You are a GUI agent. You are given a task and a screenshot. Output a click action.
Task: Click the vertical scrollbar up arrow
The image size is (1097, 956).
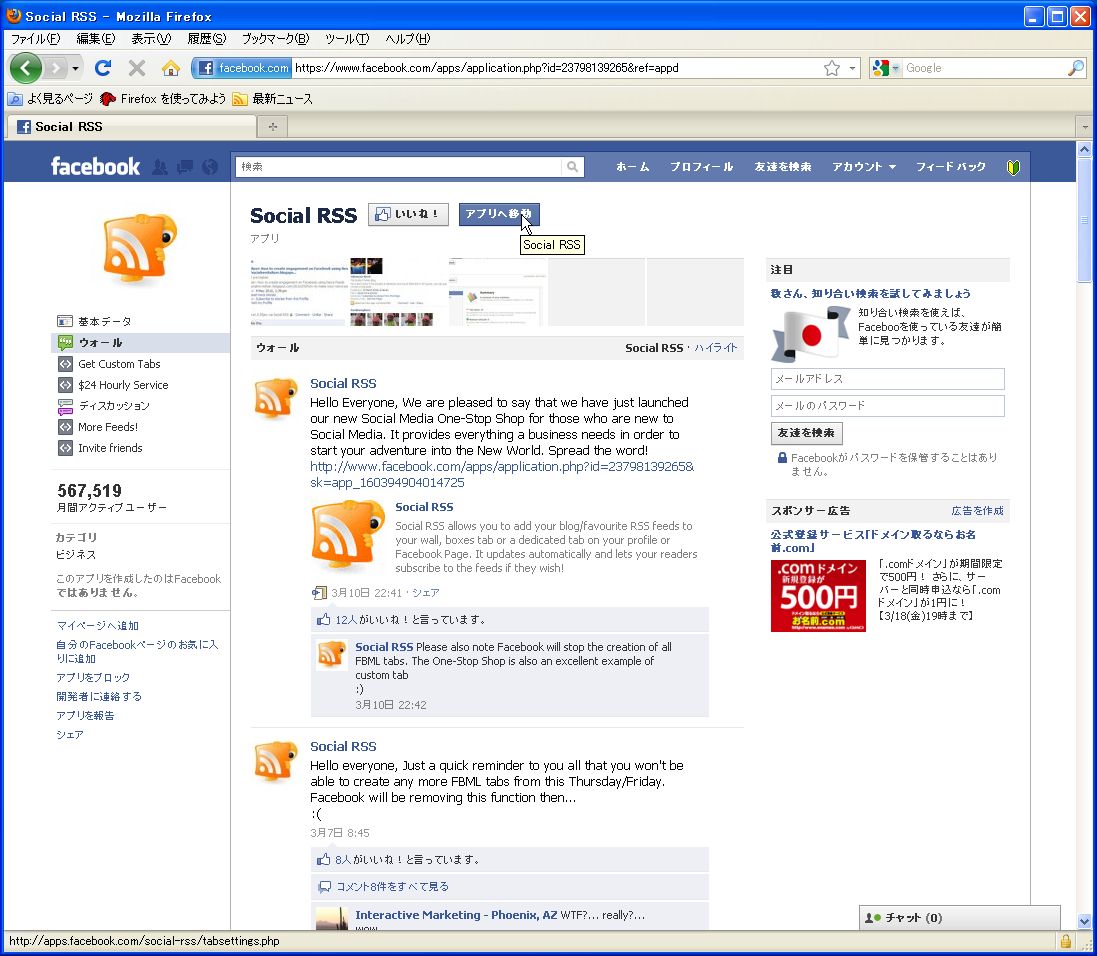tap(1084, 149)
